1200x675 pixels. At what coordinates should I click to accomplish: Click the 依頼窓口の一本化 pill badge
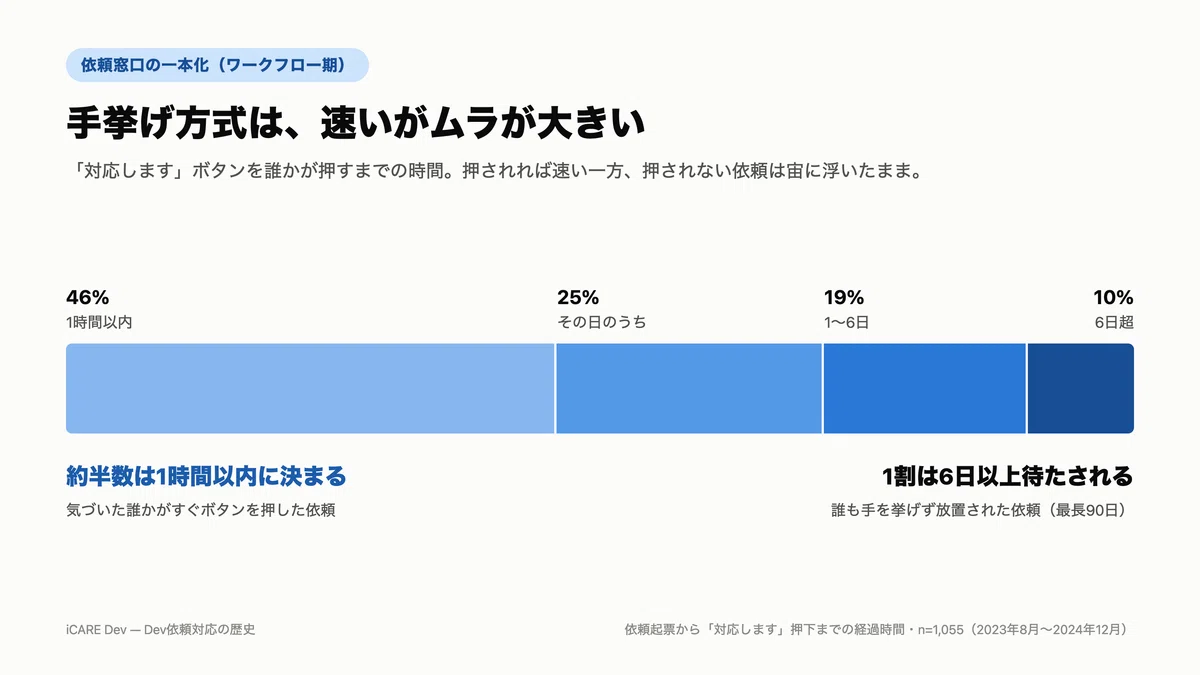click(x=217, y=65)
